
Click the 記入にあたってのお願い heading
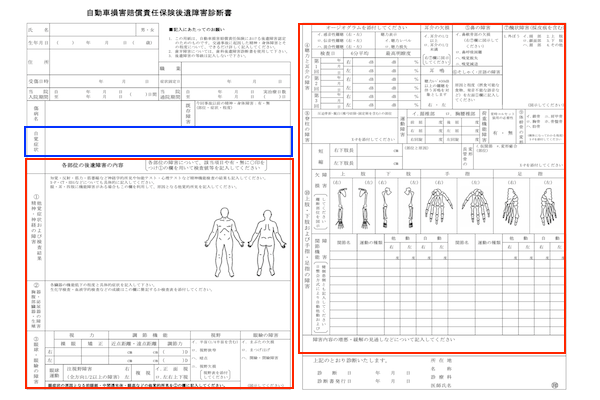coord(197,29)
